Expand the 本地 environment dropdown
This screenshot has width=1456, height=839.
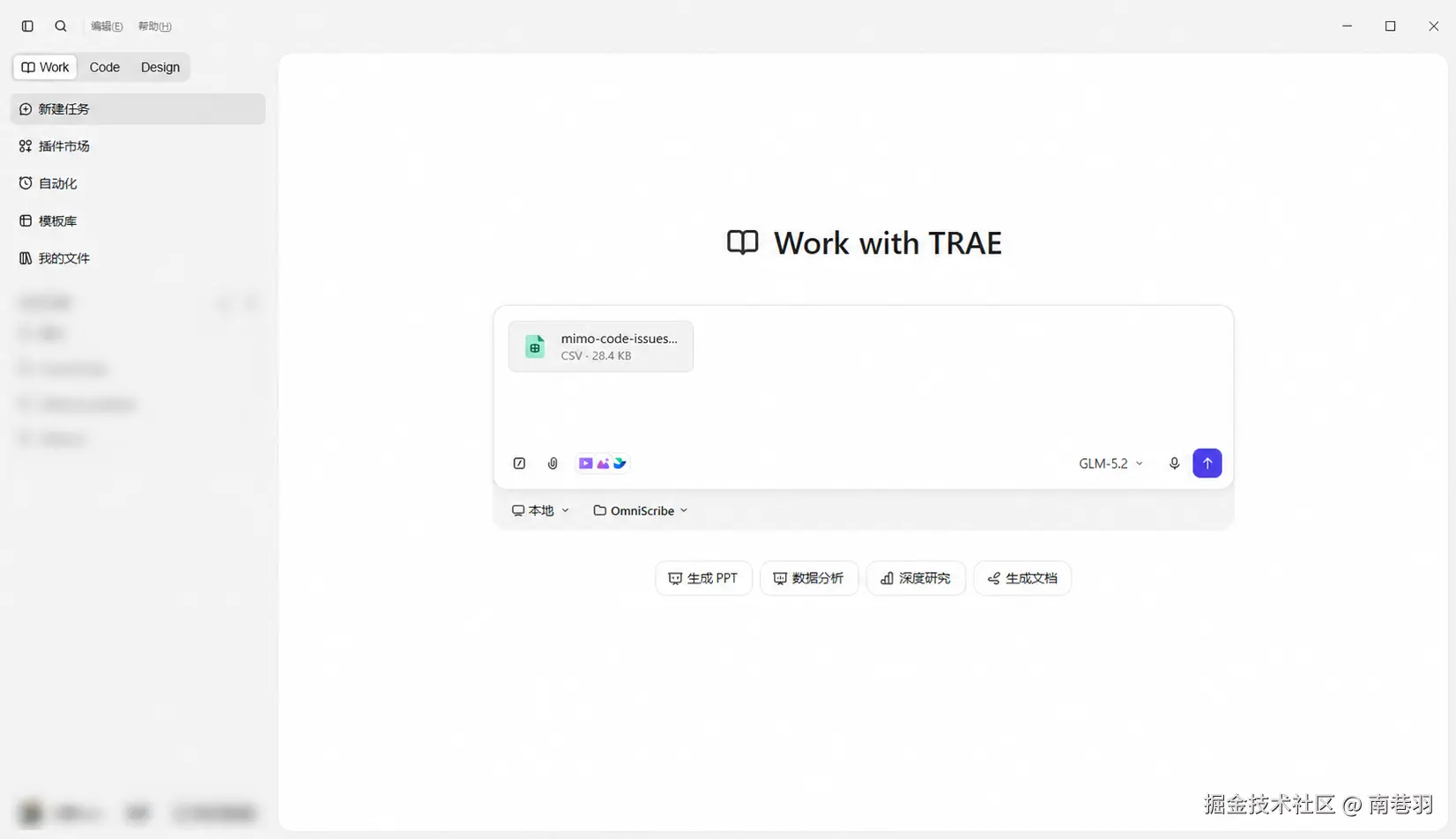(540, 511)
